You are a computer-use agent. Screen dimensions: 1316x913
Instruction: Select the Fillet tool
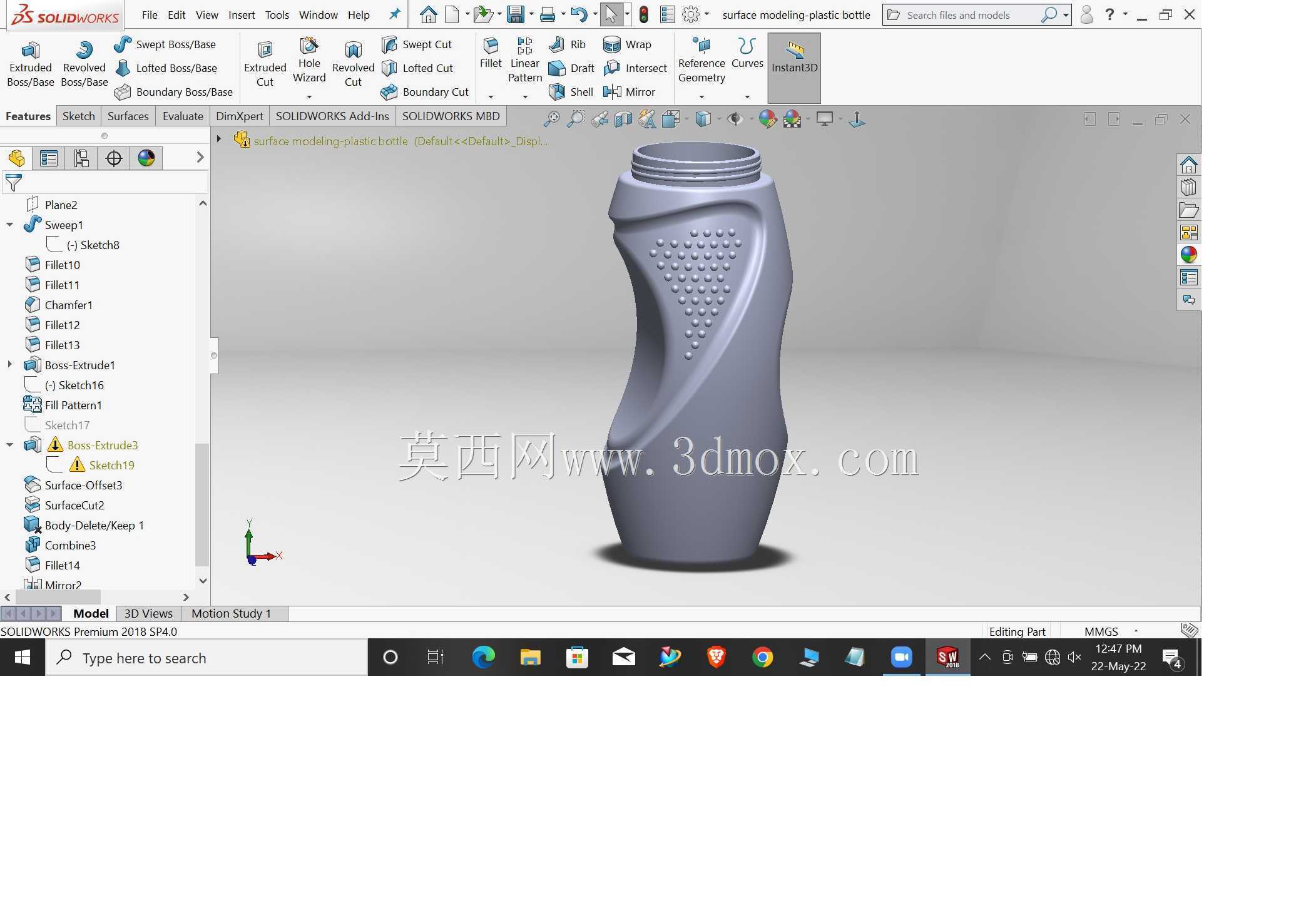coord(491,53)
